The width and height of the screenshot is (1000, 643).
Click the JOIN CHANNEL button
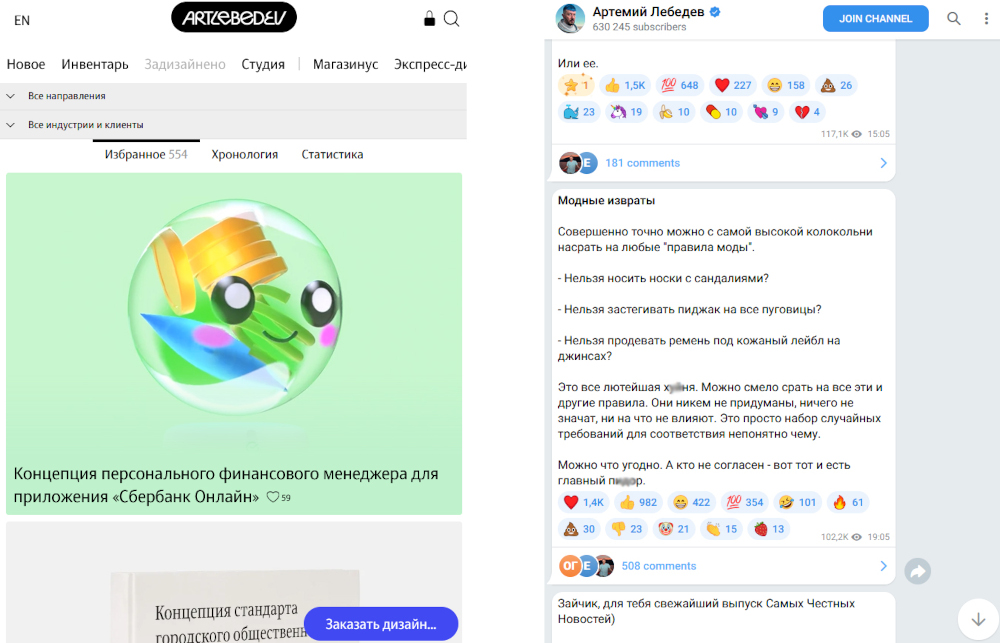coord(876,18)
